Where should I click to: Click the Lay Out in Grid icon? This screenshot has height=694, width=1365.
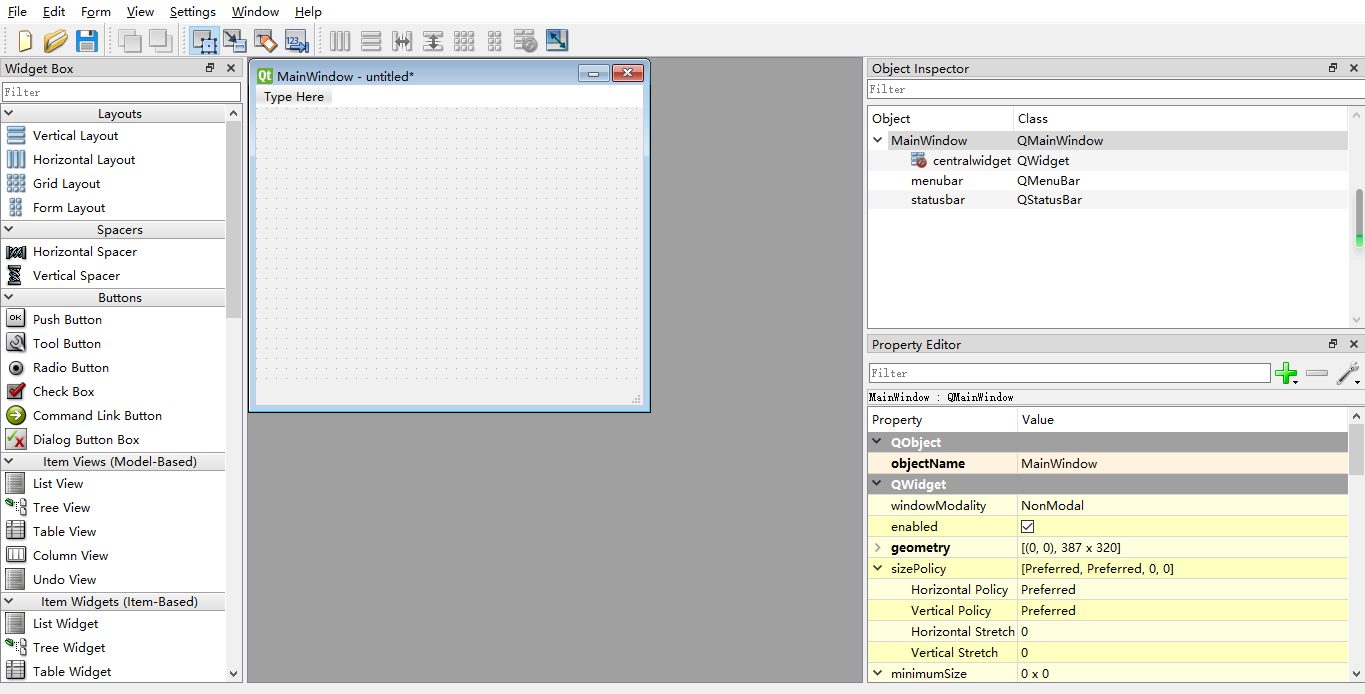pos(464,41)
